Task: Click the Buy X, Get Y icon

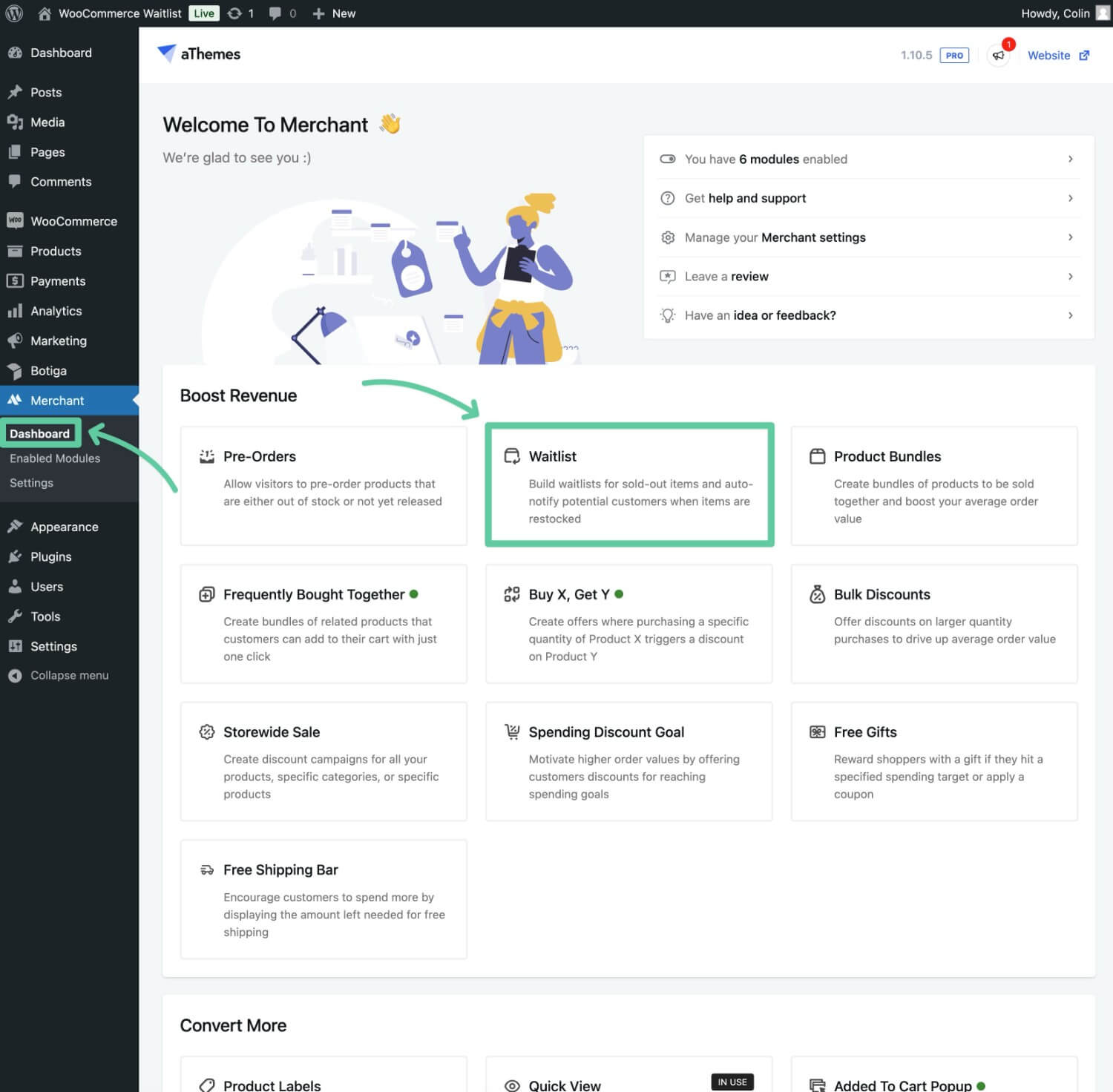Action: click(x=512, y=594)
